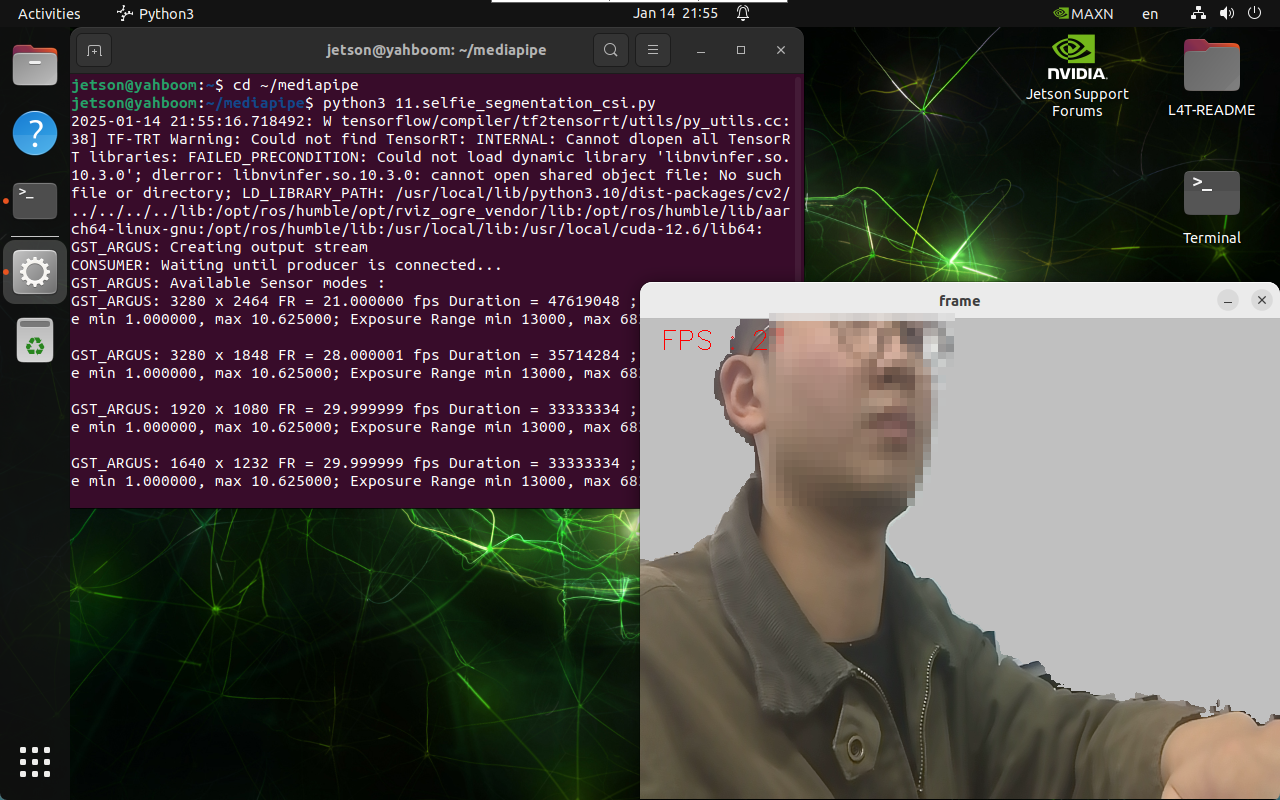
Task: Select the Terminal icon in the dock
Action: click(x=35, y=200)
